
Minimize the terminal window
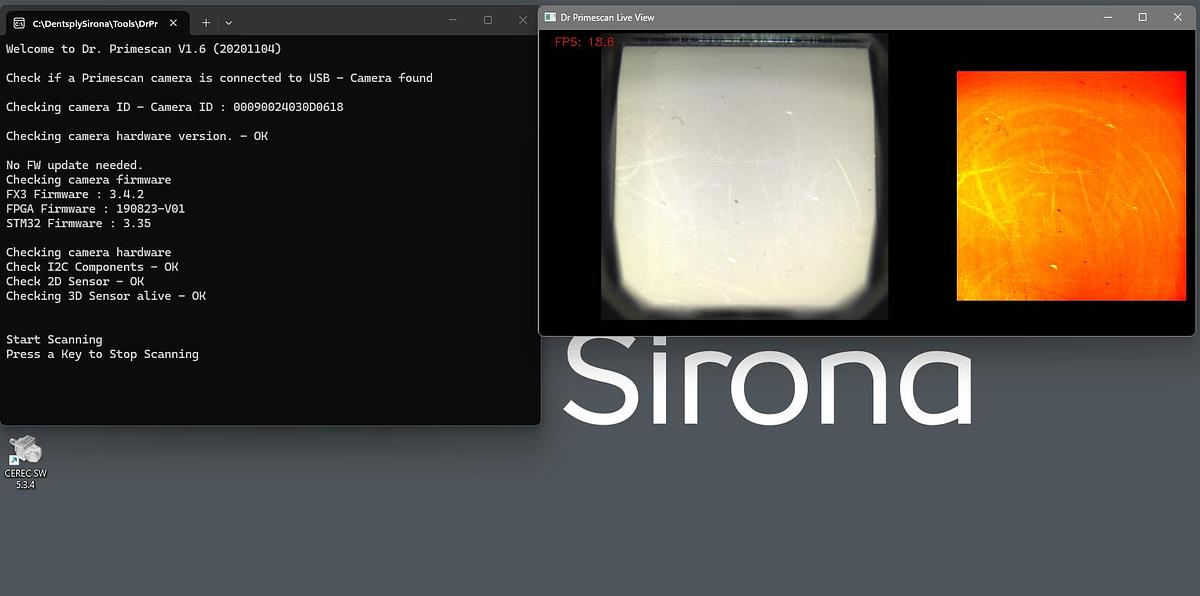452,19
